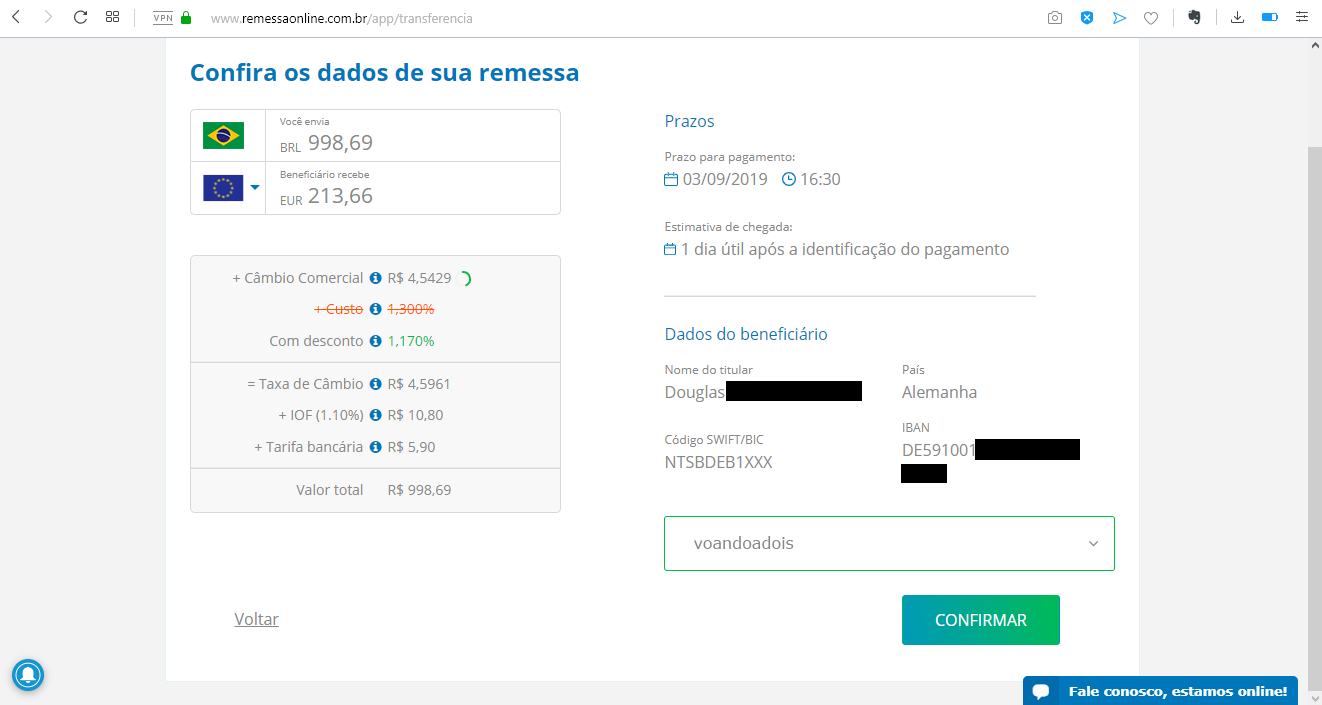Click the CONFIRMAR button

pyautogui.click(x=981, y=620)
